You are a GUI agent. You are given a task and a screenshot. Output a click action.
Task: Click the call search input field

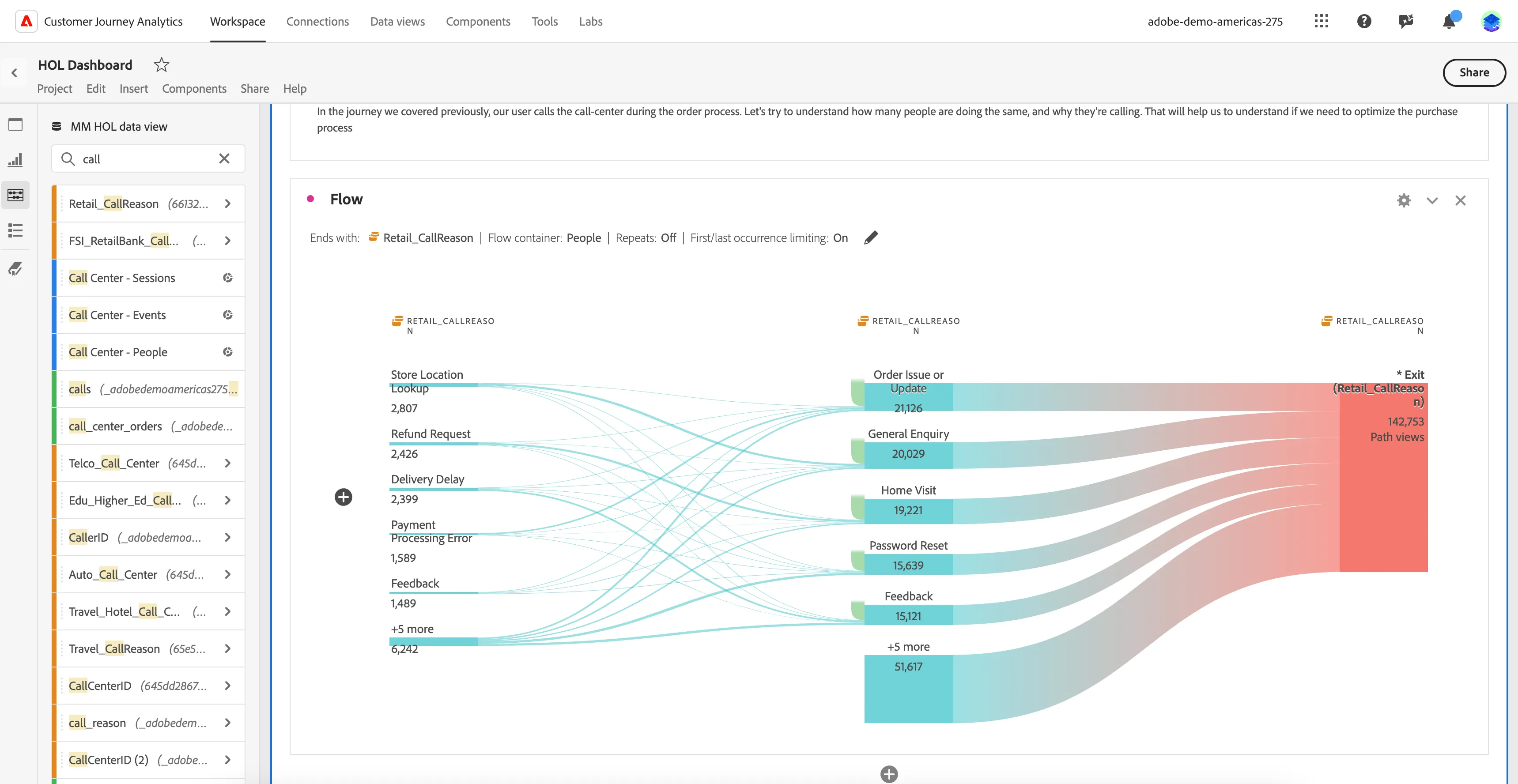pyautogui.click(x=147, y=158)
